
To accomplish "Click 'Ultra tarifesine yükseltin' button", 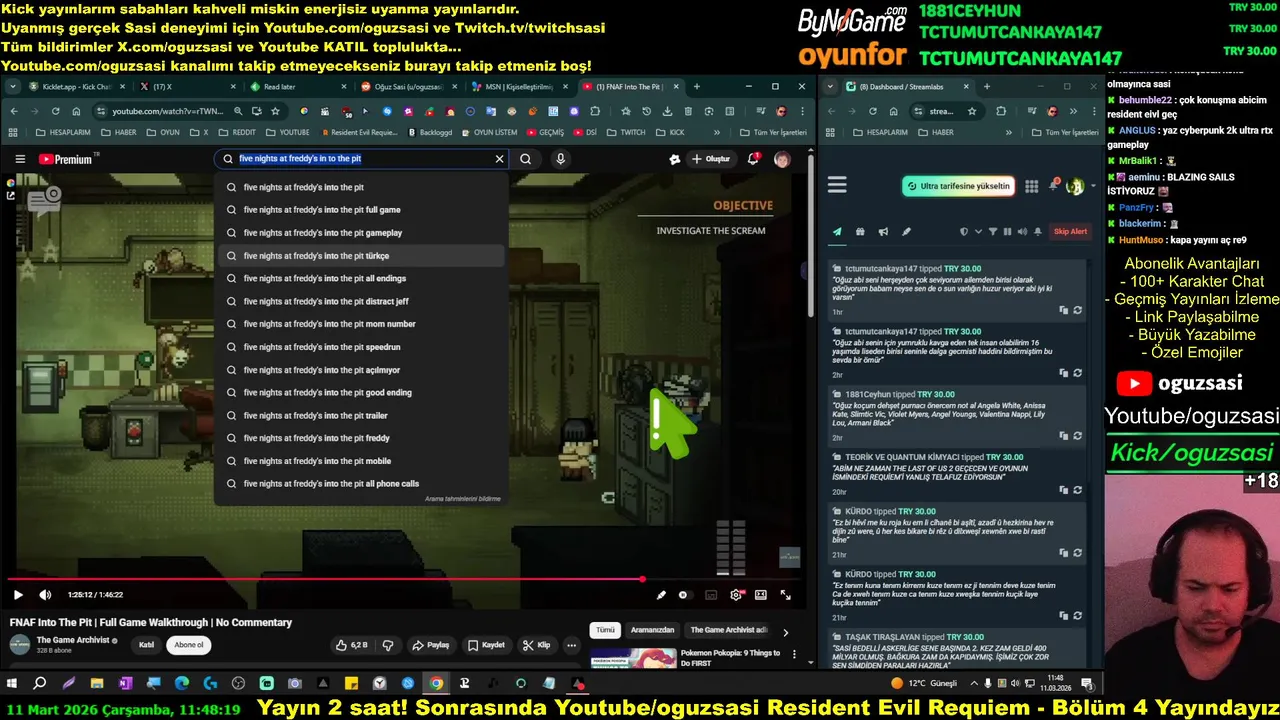I will point(959,186).
